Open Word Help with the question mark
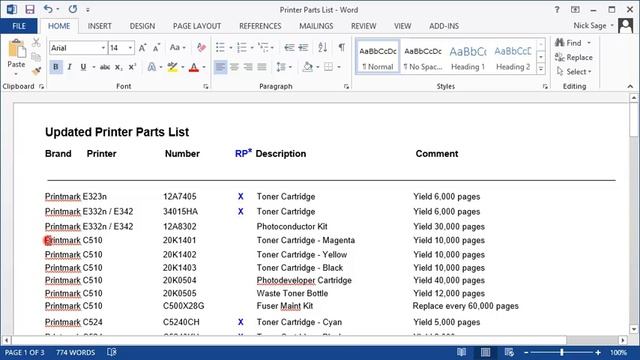 [557, 9]
